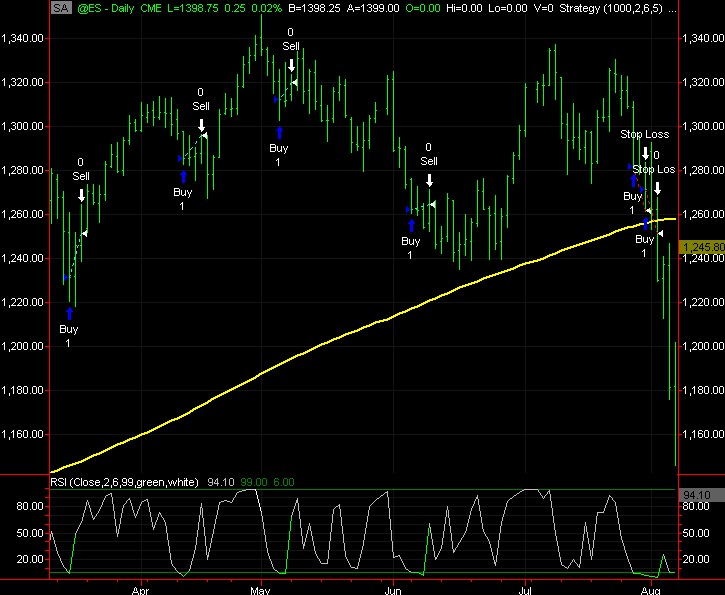Screen dimensions: 725x595
Task: Click the blue Buy arrow in early June
Action: [x=412, y=226]
